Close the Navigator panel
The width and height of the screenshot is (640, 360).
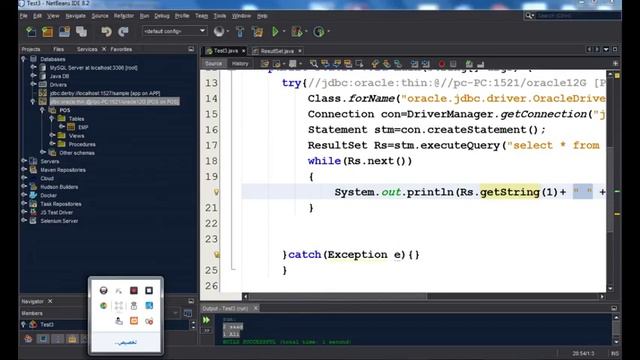[50, 301]
